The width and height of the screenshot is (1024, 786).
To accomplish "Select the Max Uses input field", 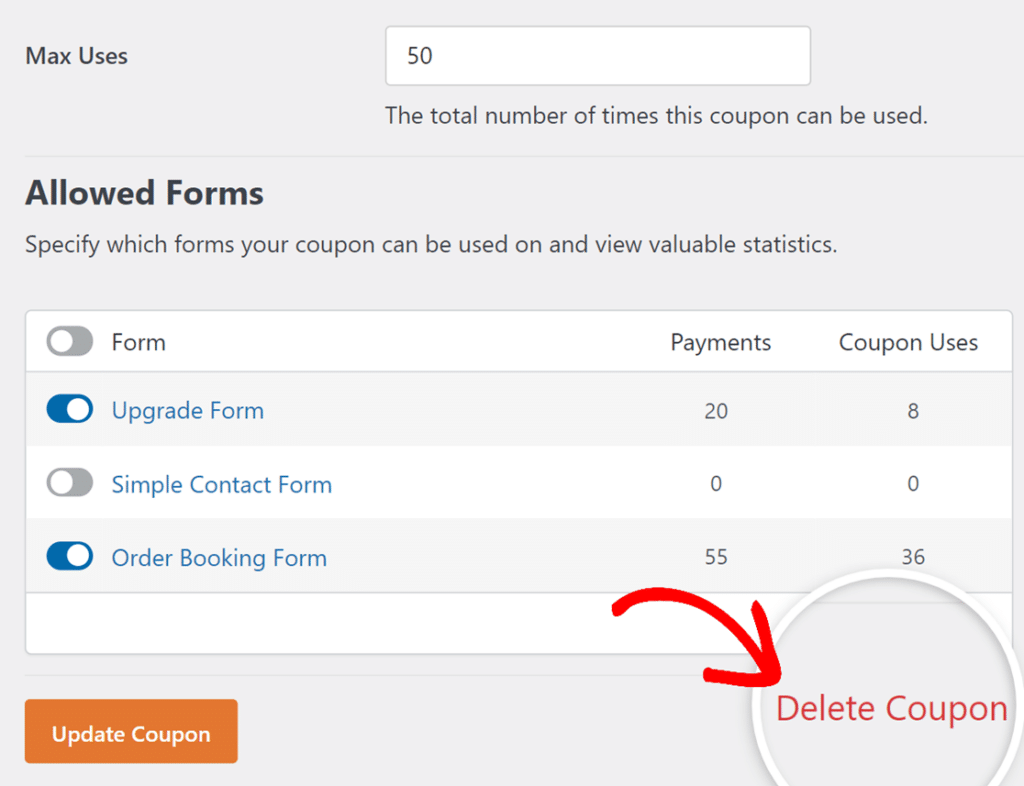I will (597, 56).
